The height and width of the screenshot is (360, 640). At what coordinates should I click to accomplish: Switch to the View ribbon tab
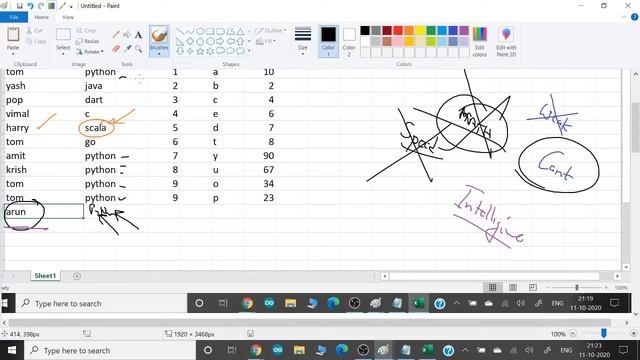[x=68, y=17]
